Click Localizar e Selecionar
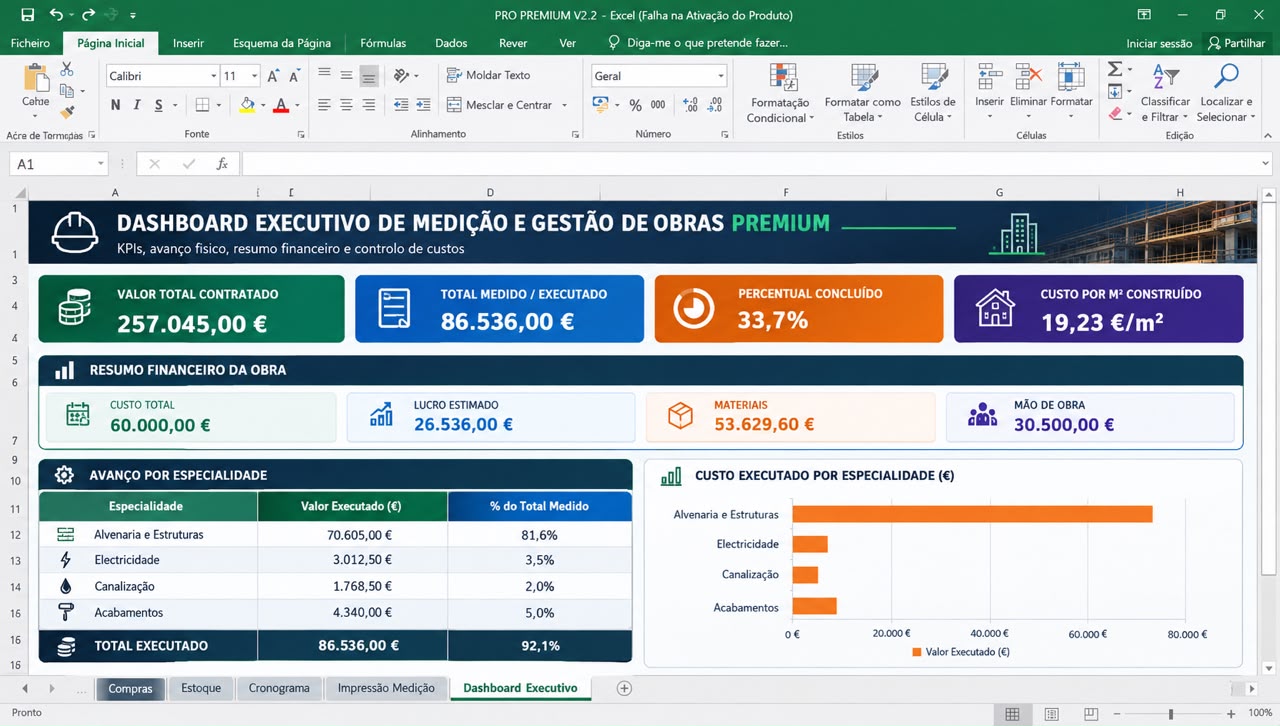Image resolution: width=1280 pixels, height=726 pixels. click(1226, 93)
